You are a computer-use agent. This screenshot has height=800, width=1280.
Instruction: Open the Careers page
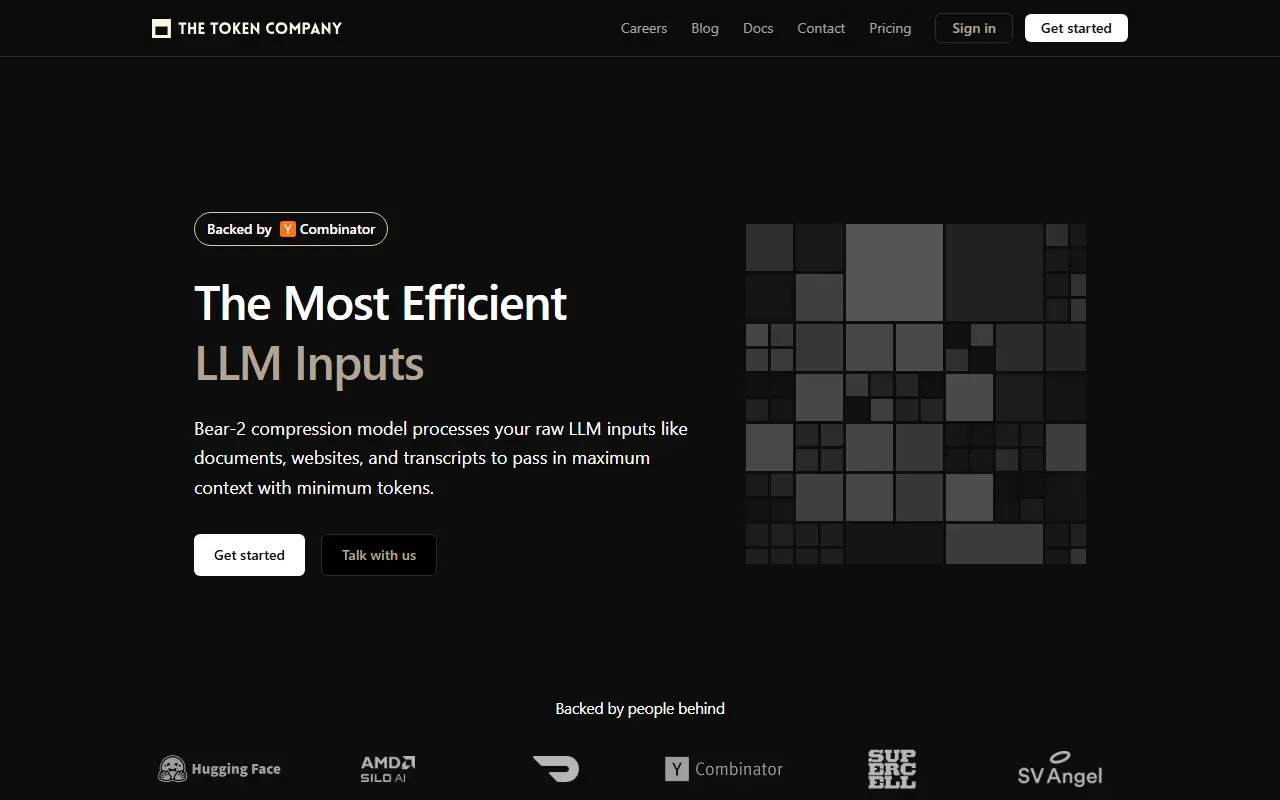pyautogui.click(x=644, y=28)
